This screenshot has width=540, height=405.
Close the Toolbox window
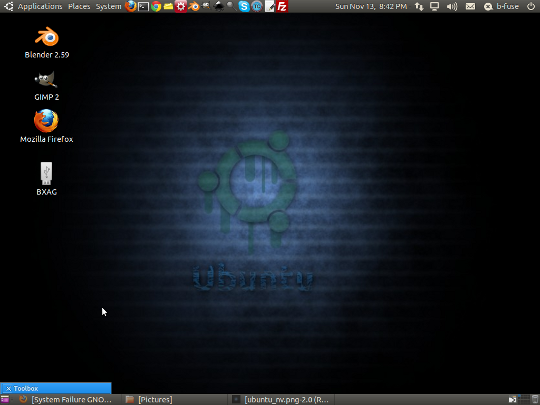point(9,388)
